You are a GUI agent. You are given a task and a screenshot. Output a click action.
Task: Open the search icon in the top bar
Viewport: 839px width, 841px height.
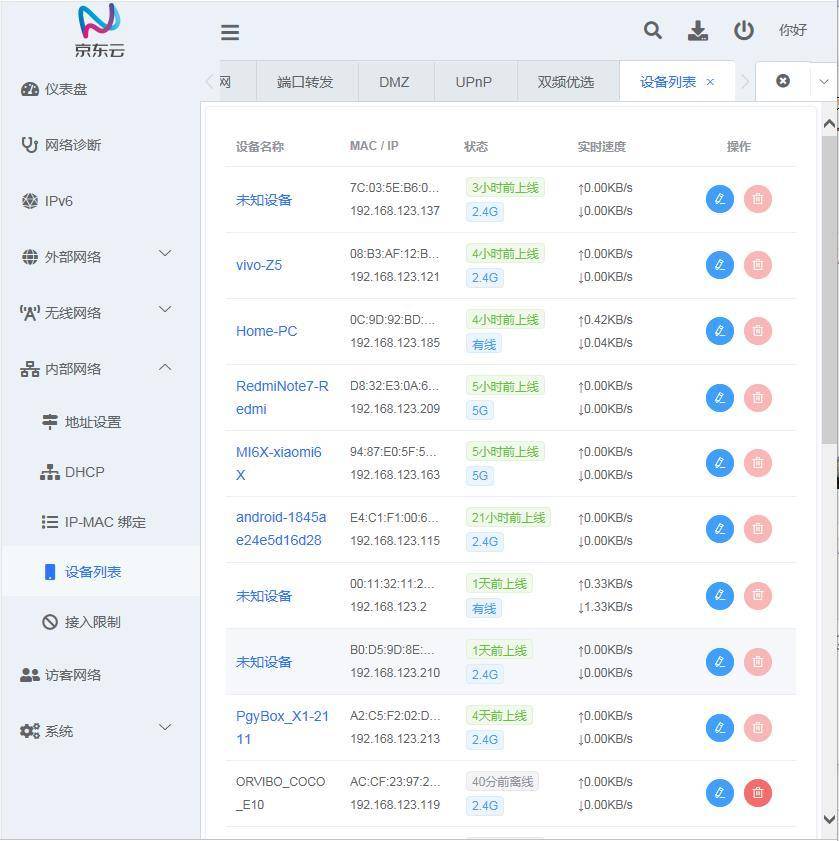pos(652,31)
